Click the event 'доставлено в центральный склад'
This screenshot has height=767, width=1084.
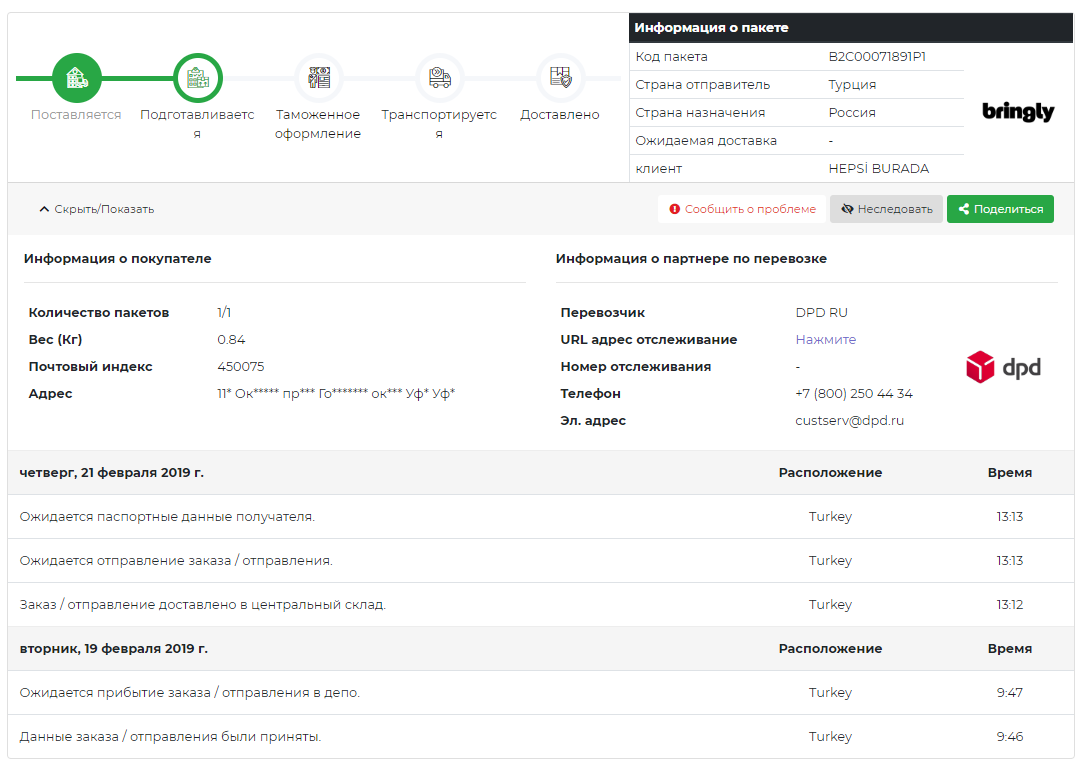[272, 604]
